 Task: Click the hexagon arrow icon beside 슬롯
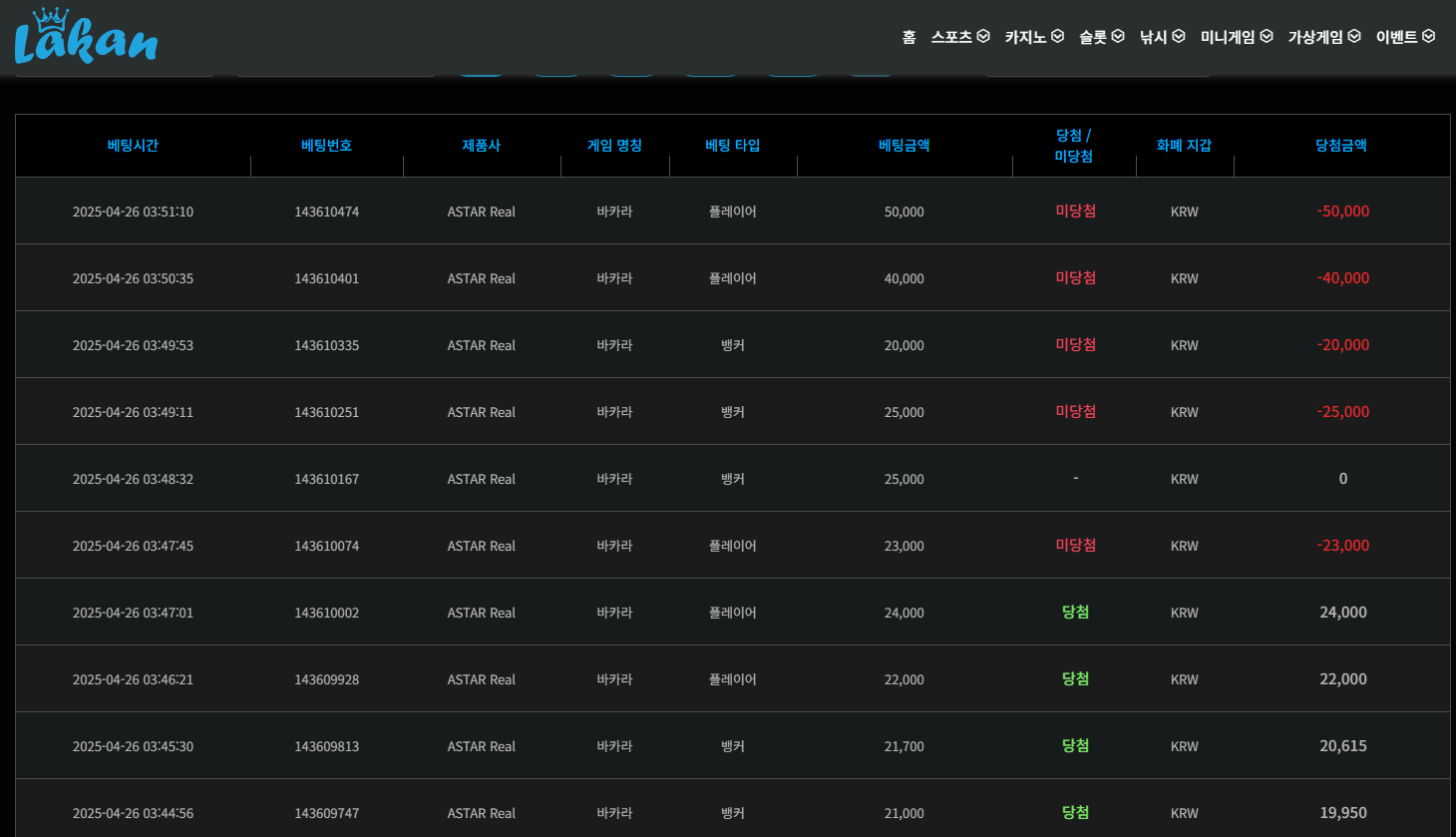[1118, 37]
